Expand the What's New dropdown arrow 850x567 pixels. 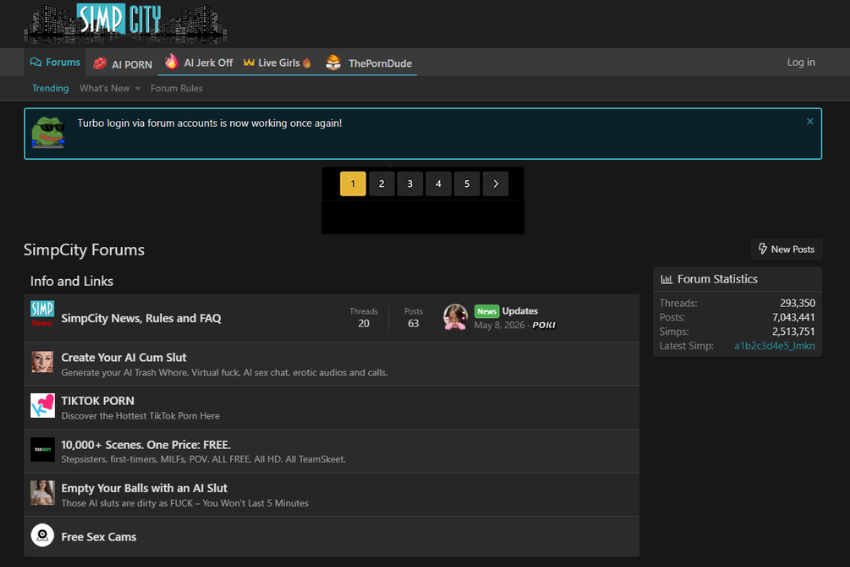tap(138, 89)
